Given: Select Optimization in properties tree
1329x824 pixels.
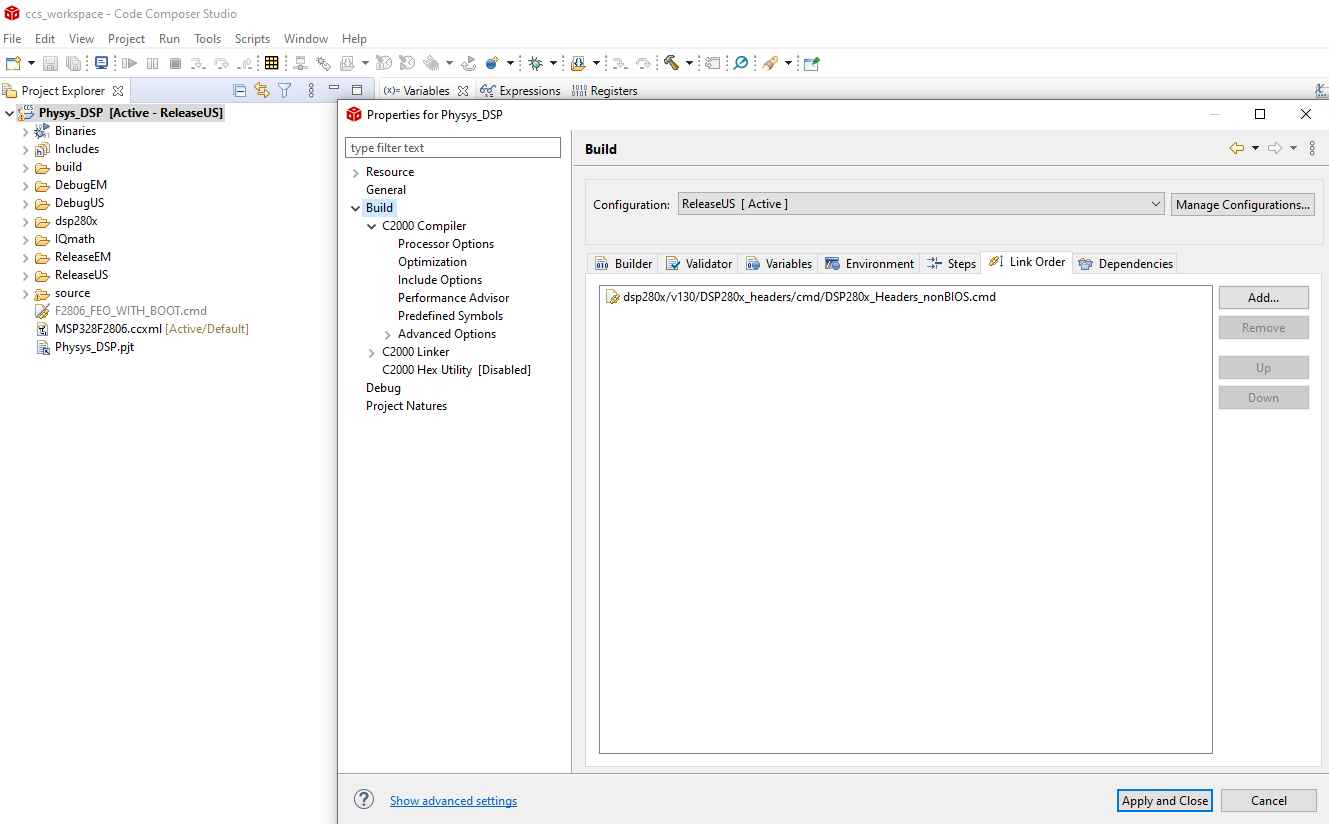Looking at the screenshot, I should click(x=432, y=262).
